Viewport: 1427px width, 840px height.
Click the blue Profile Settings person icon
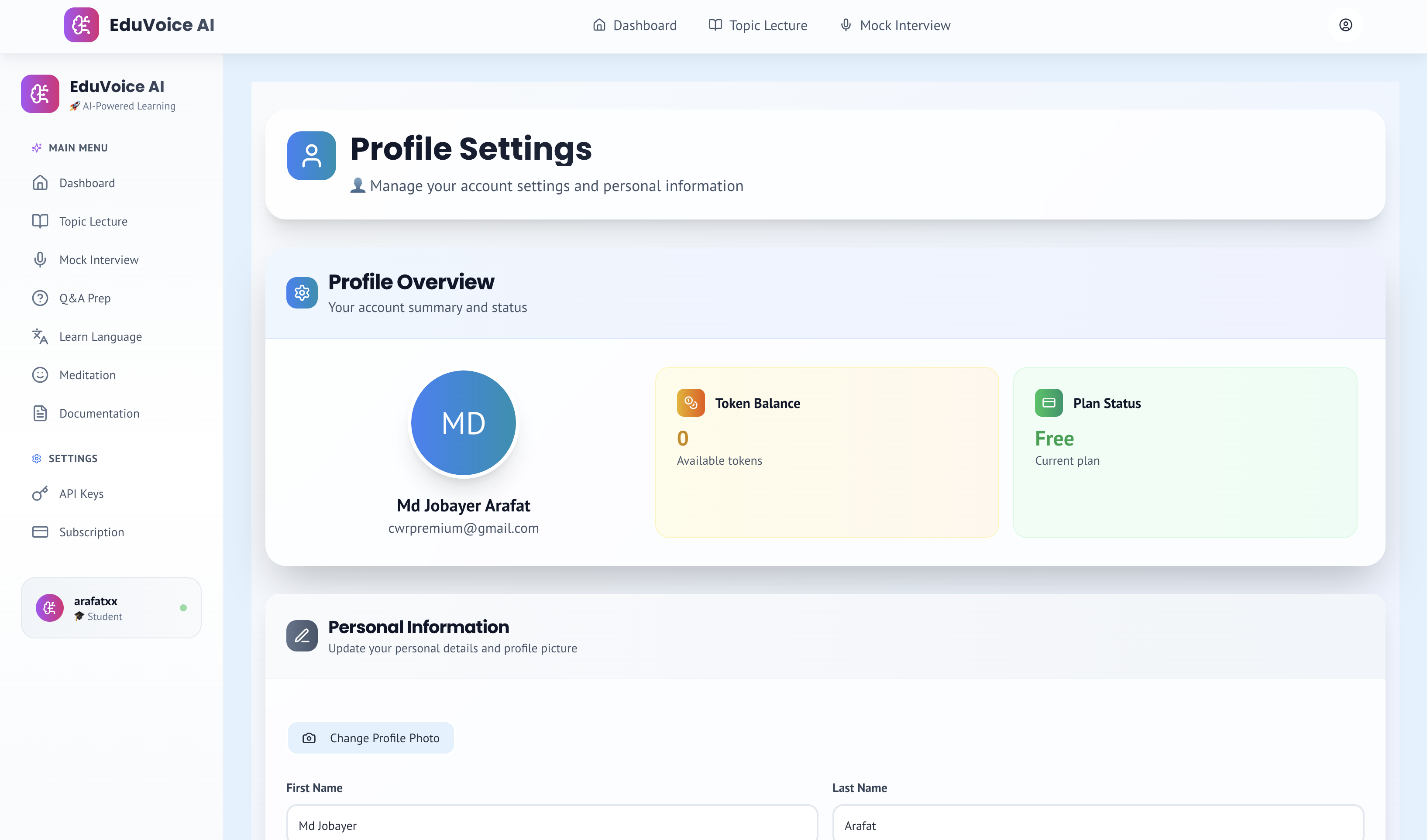311,156
